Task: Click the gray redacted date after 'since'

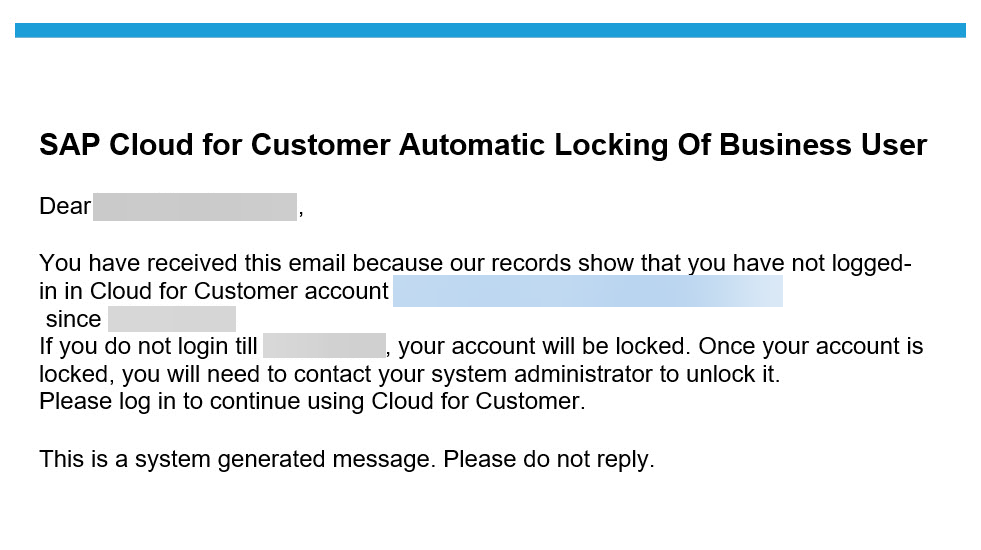Action: (x=172, y=319)
